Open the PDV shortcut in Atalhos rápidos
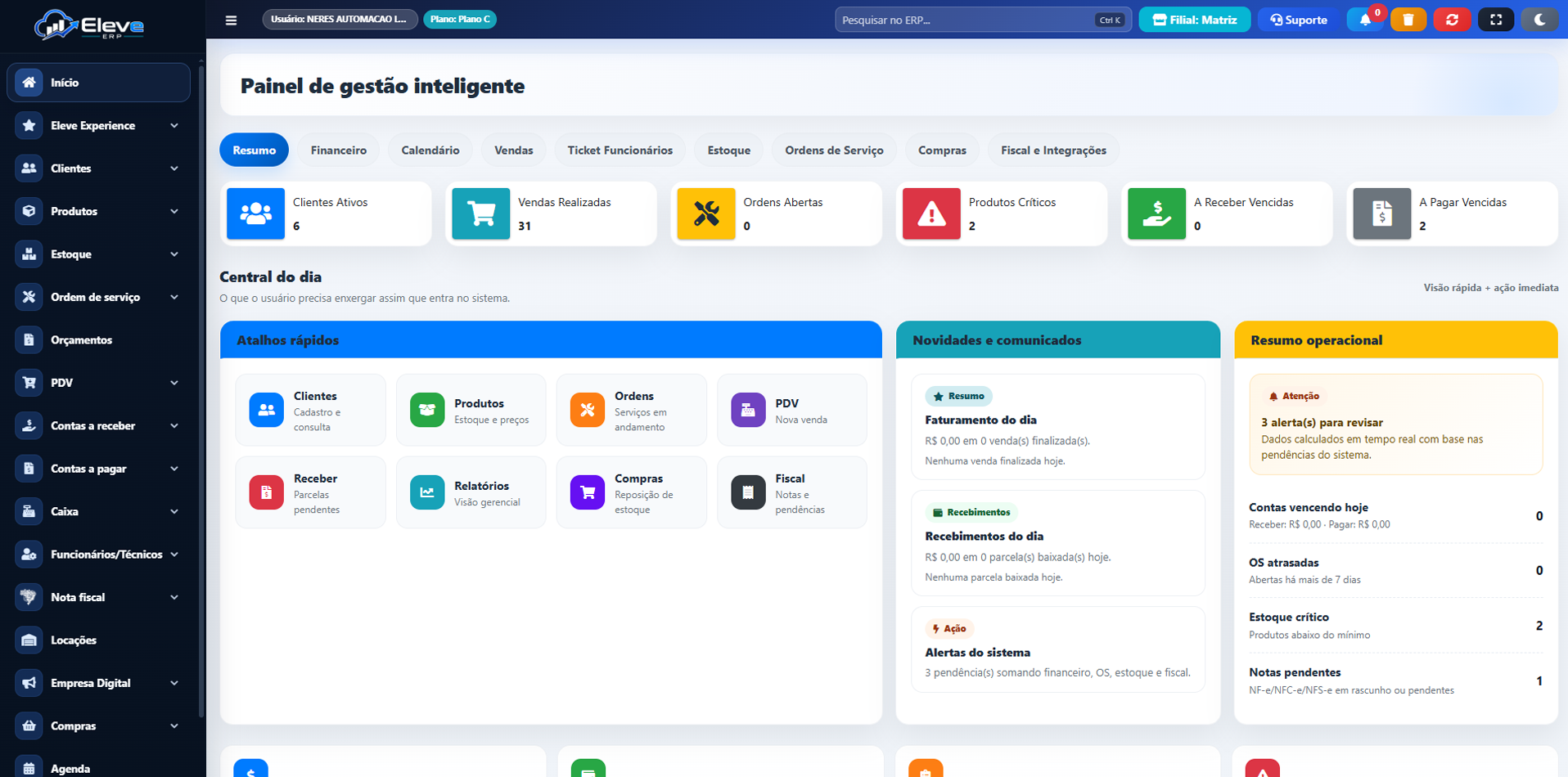This screenshot has height=777, width=1568. click(792, 410)
